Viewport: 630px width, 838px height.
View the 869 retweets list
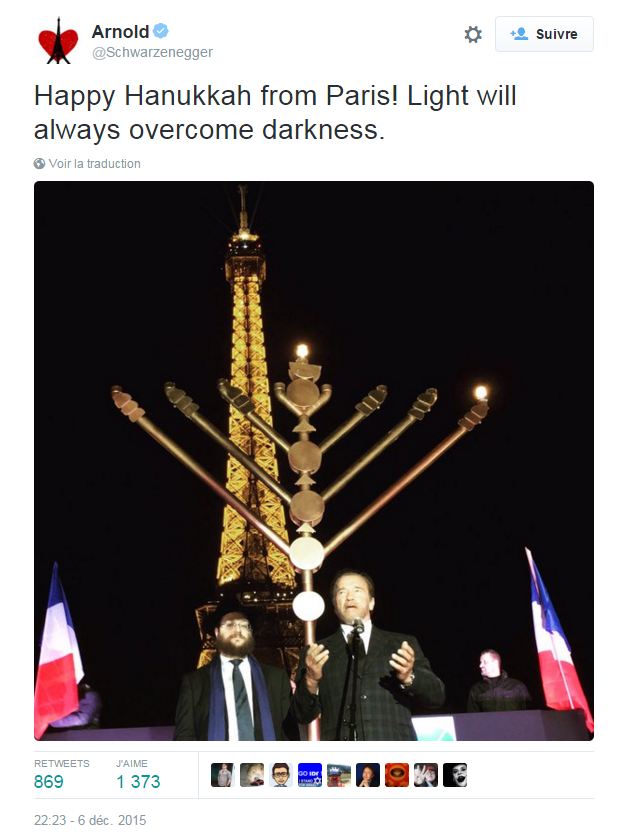coord(61,775)
